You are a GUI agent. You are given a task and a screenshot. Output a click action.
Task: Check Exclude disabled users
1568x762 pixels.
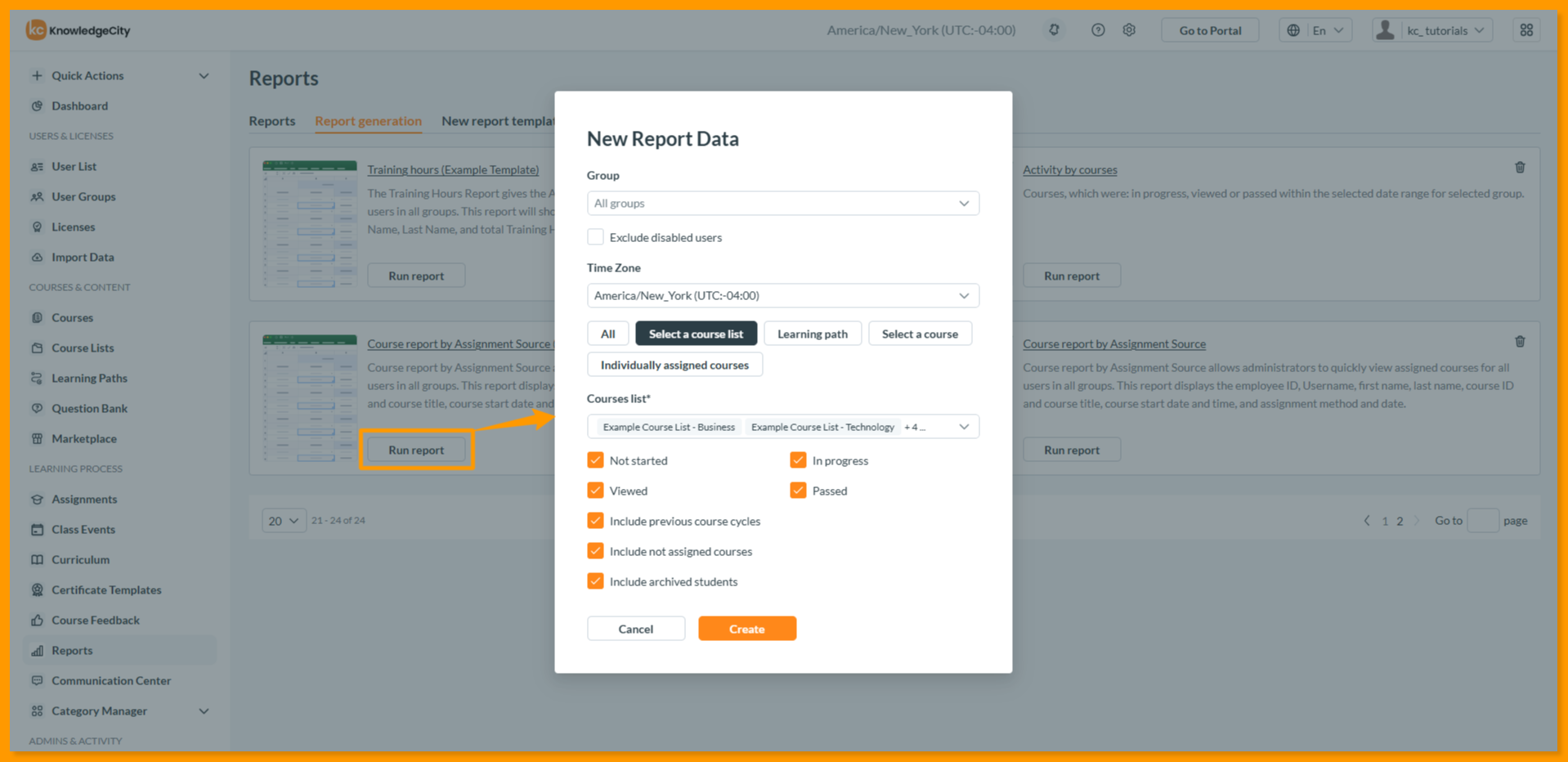coord(595,237)
